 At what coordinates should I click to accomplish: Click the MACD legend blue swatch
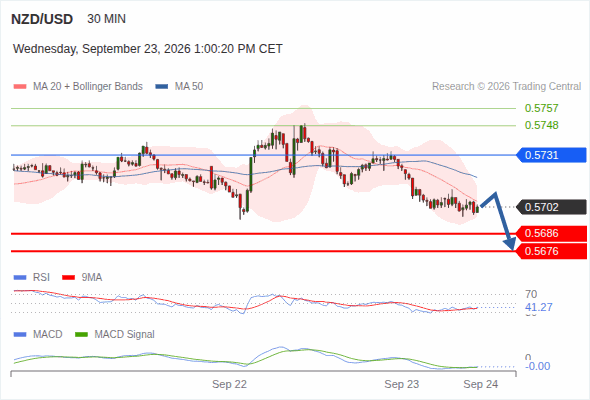click(x=20, y=335)
